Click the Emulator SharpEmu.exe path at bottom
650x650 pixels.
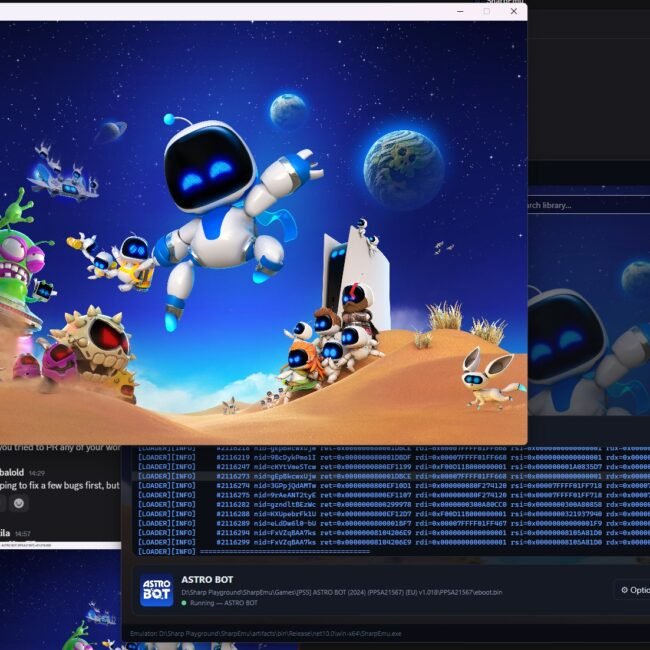point(266,633)
